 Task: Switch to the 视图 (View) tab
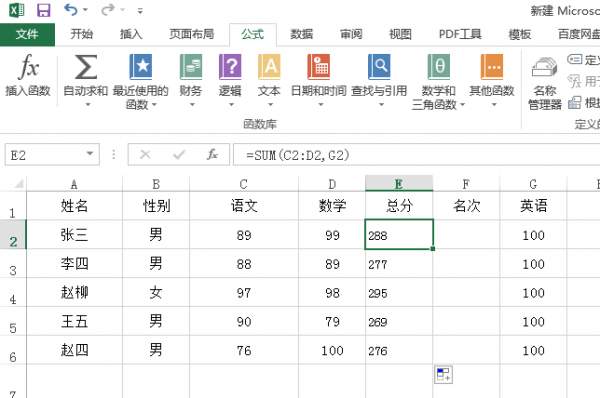point(400,34)
